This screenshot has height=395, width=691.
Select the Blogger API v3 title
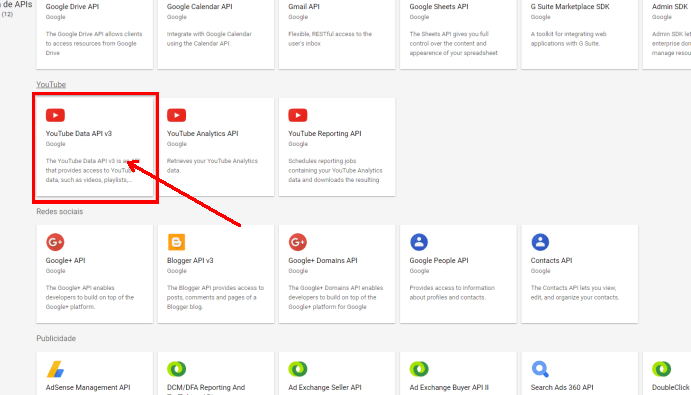[x=190, y=261]
